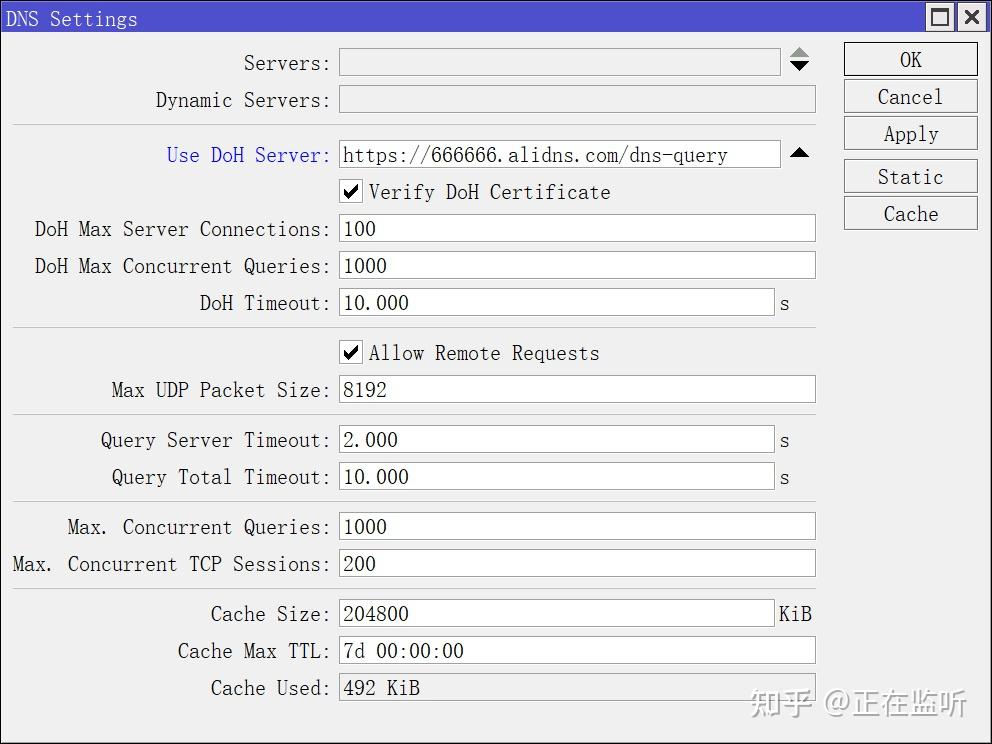This screenshot has width=992, height=744.
Task: Edit the DoH server URL field
Action: click(x=560, y=154)
